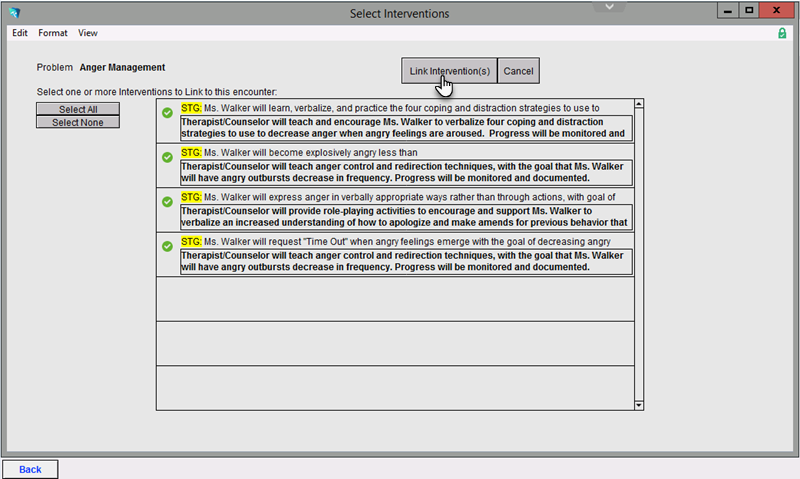Select intervention text about four coping and distraction strategies
Screen dimensions: 800x479
click(x=406, y=128)
